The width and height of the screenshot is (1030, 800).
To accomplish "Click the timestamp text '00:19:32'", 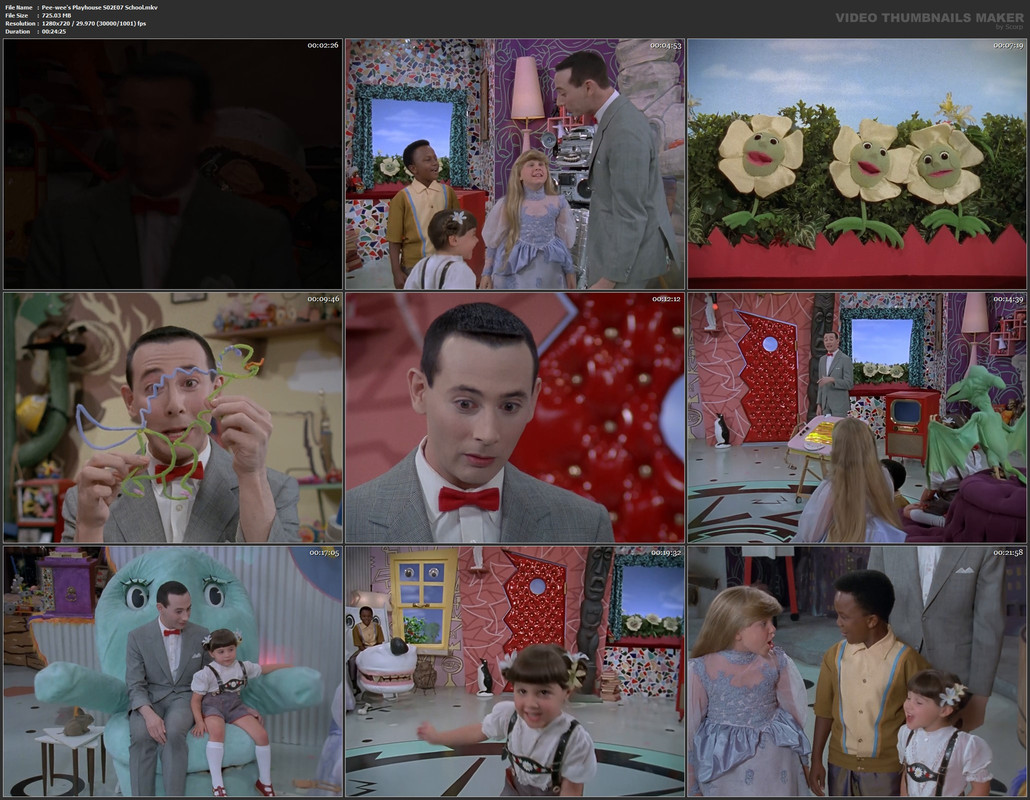I will click(x=665, y=552).
